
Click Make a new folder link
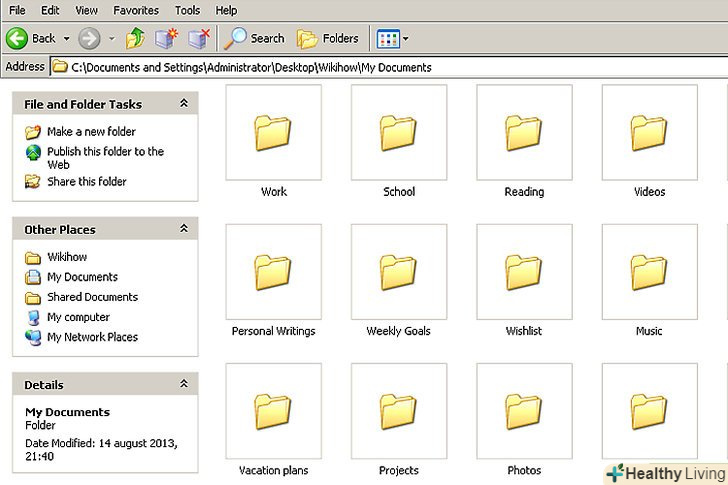[91, 132]
